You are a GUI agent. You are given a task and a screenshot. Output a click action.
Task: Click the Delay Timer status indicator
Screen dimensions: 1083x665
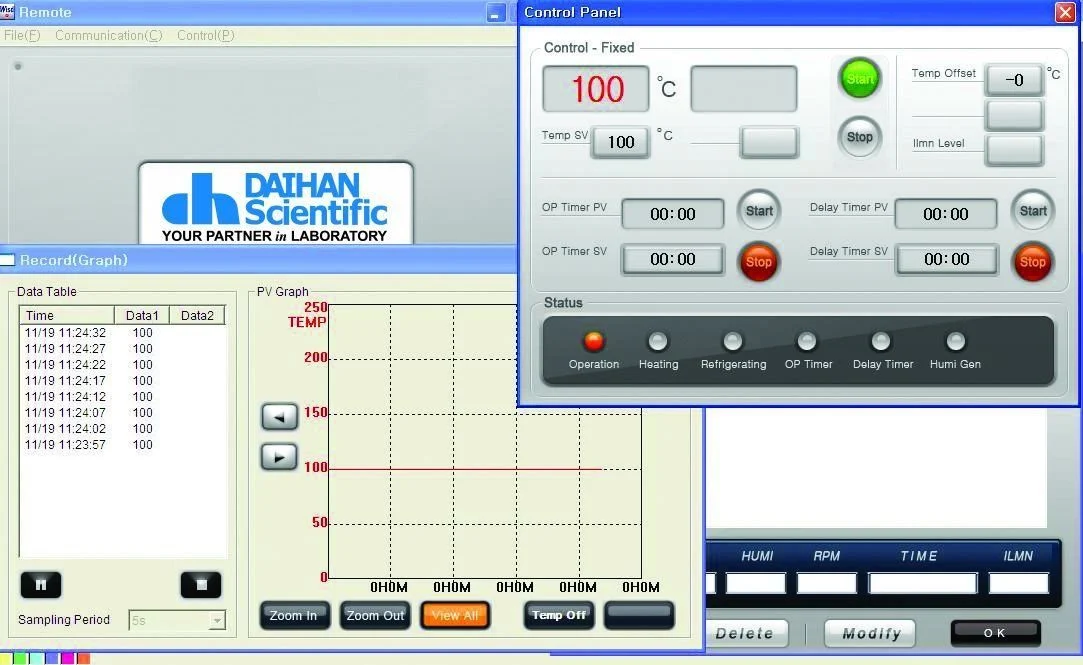pyautogui.click(x=881, y=341)
